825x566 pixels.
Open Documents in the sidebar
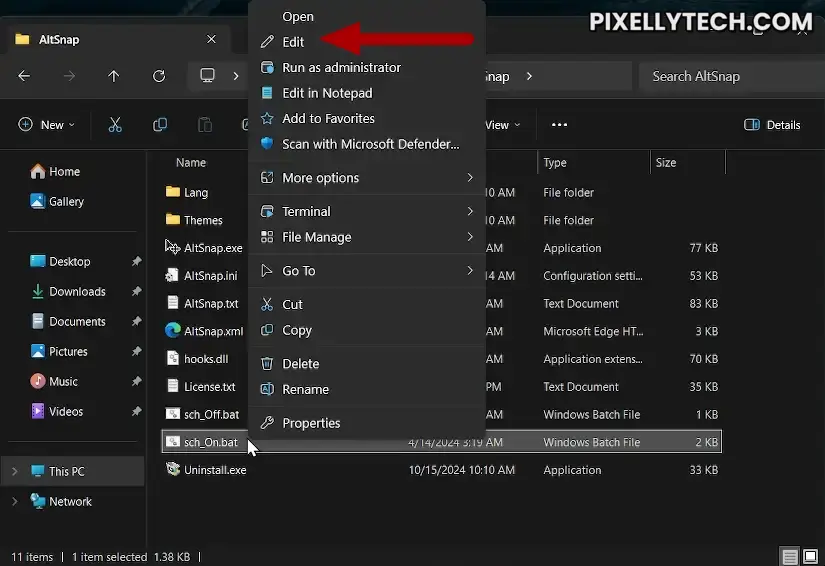click(x=68, y=321)
